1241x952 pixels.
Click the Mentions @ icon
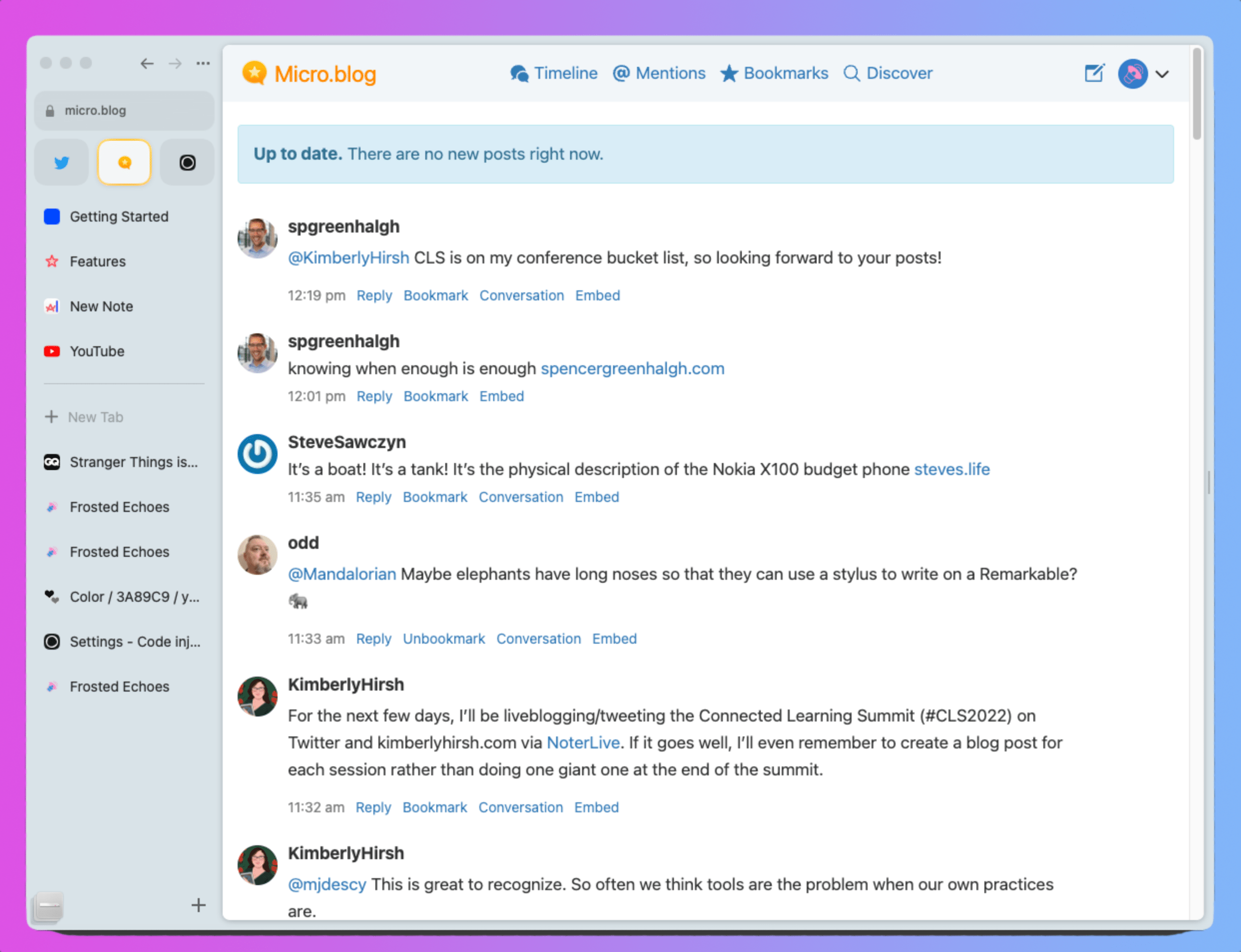(x=621, y=73)
